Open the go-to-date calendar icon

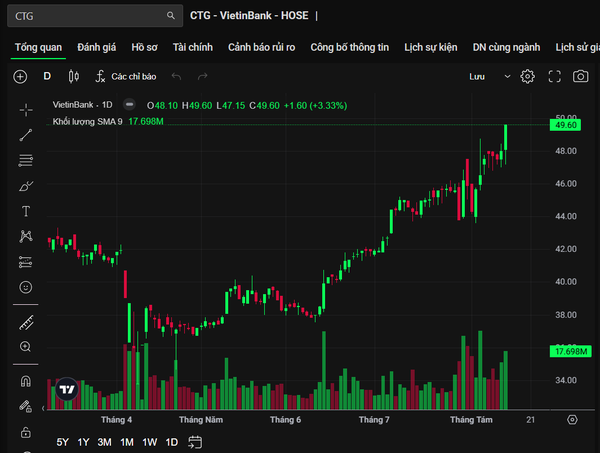click(x=195, y=442)
